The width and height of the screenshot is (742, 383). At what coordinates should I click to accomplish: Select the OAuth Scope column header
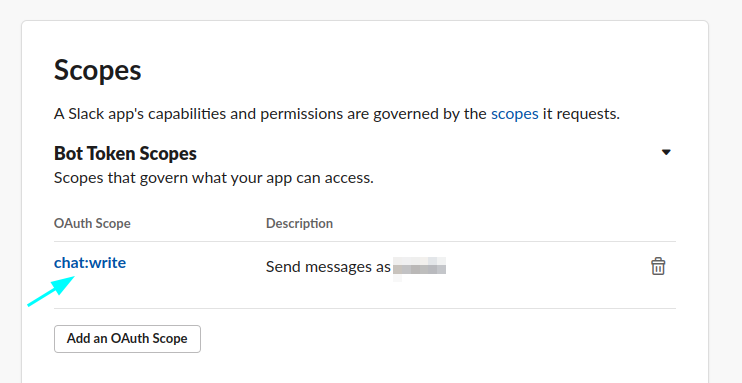92,223
